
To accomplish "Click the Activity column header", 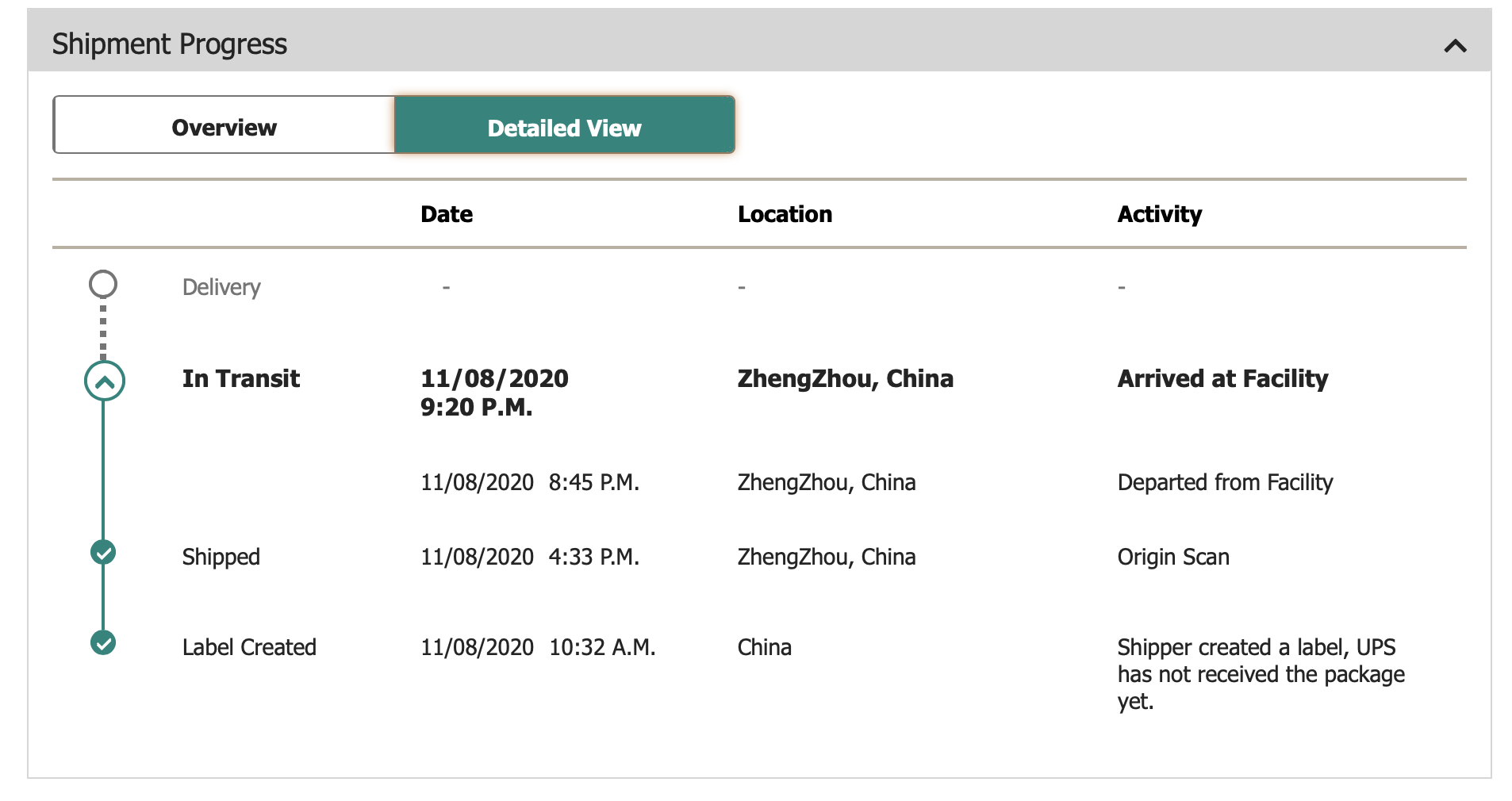I will pos(1159,214).
